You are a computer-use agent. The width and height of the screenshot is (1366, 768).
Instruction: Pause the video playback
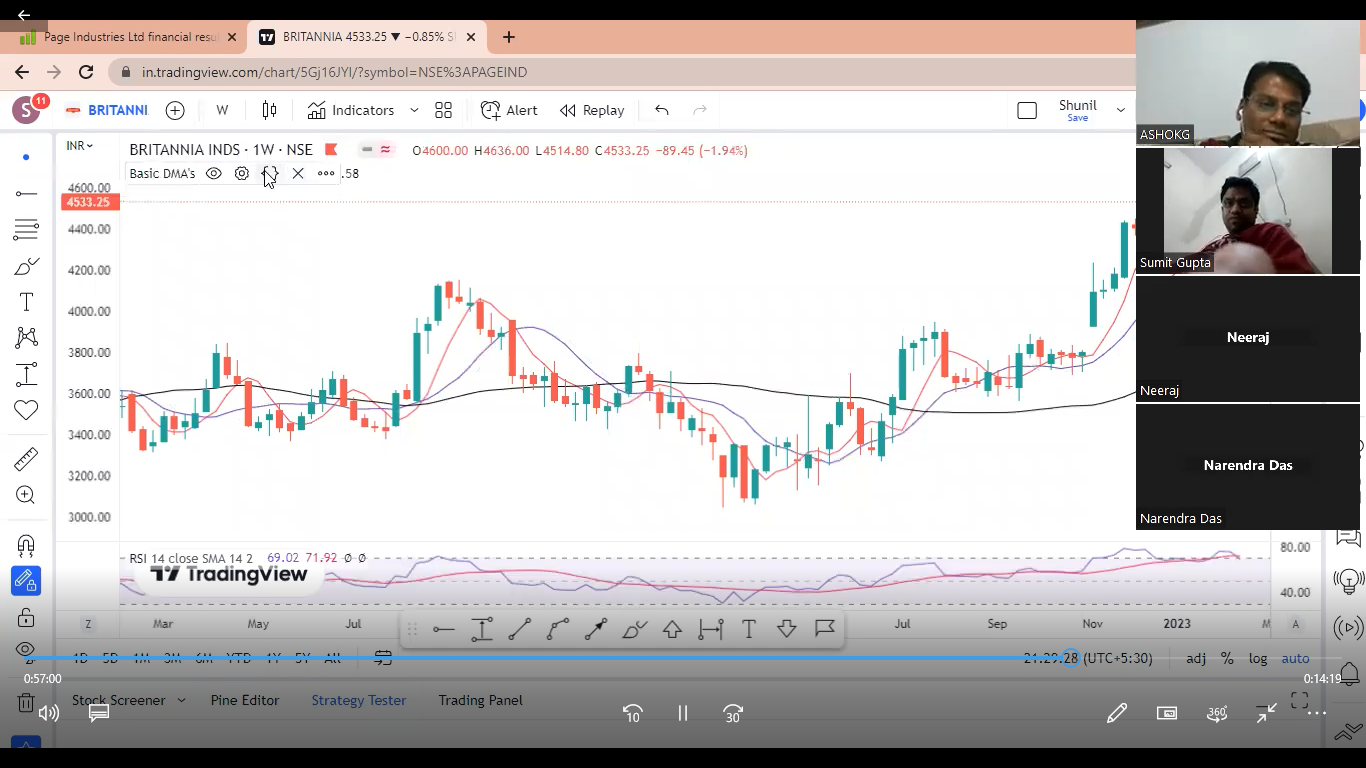coord(683,713)
